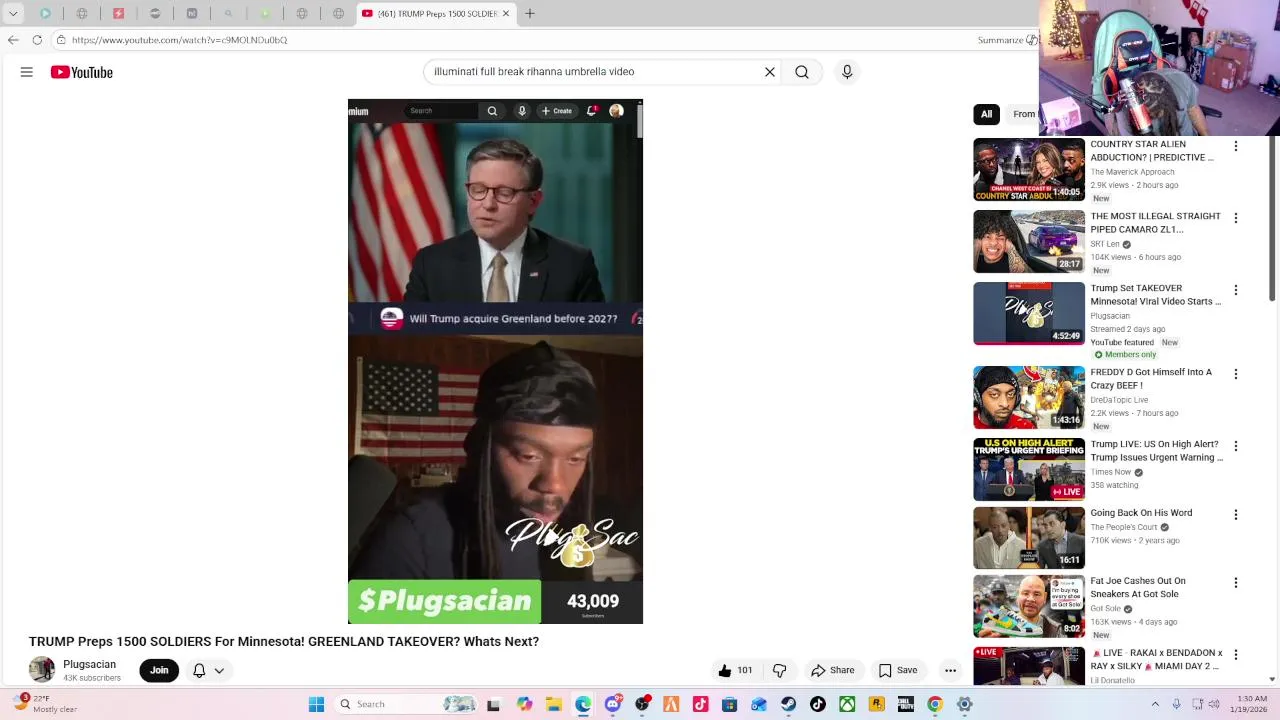This screenshot has height=720, width=1280.
Task: Open options for STRAIGHT PIPED CAMARO video
Action: pyautogui.click(x=1236, y=218)
